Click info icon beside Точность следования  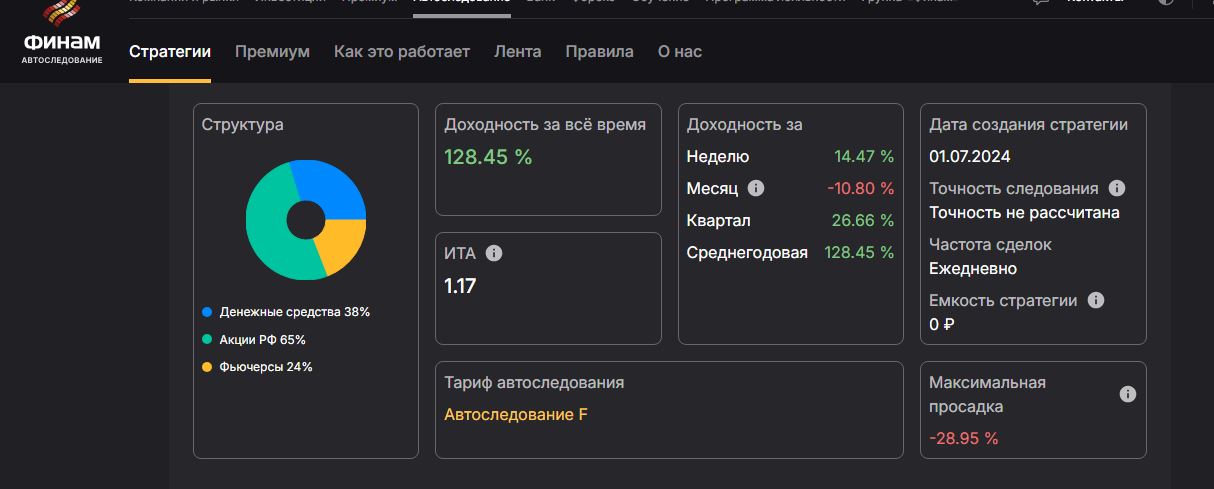pyautogui.click(x=1117, y=188)
